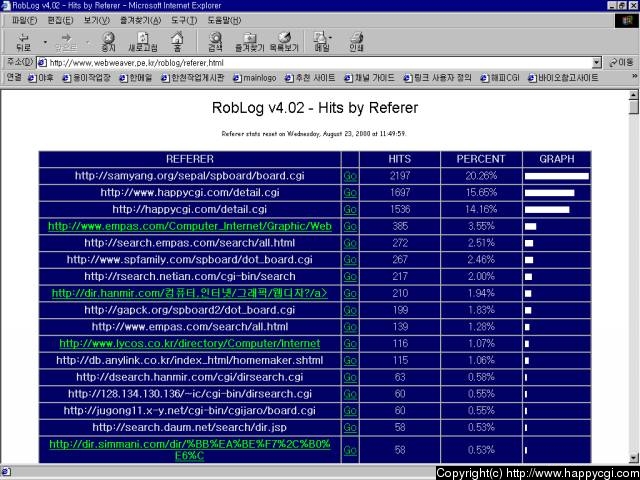
Task: Click the vertical scrollbar up arrow
Action: tap(633, 95)
